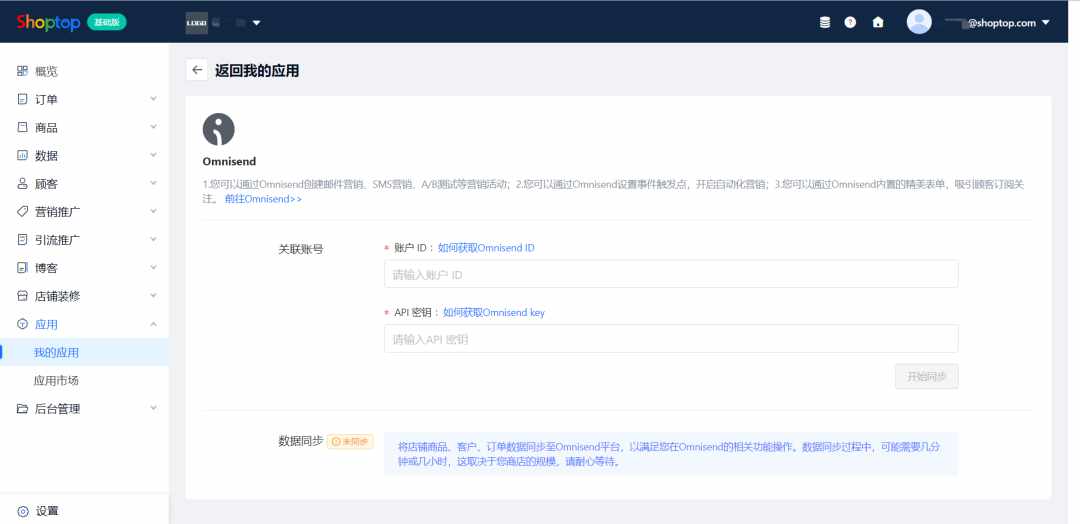Open 如何获取Omnisend key link

point(494,313)
